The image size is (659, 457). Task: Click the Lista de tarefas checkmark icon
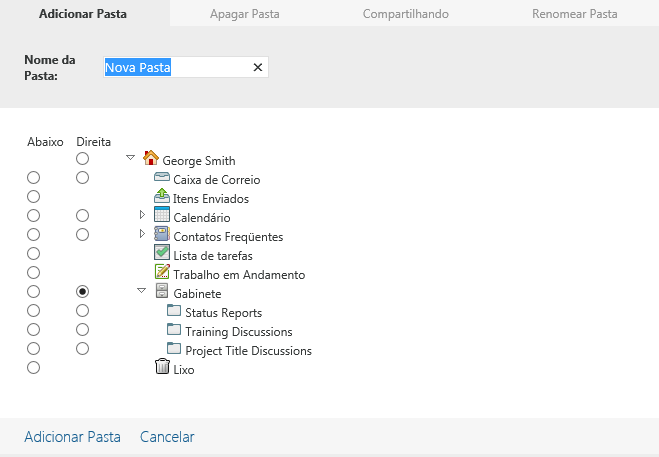point(162,253)
